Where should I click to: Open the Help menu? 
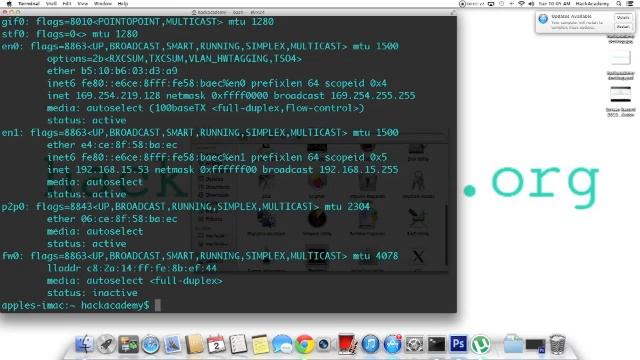(x=122, y=4)
